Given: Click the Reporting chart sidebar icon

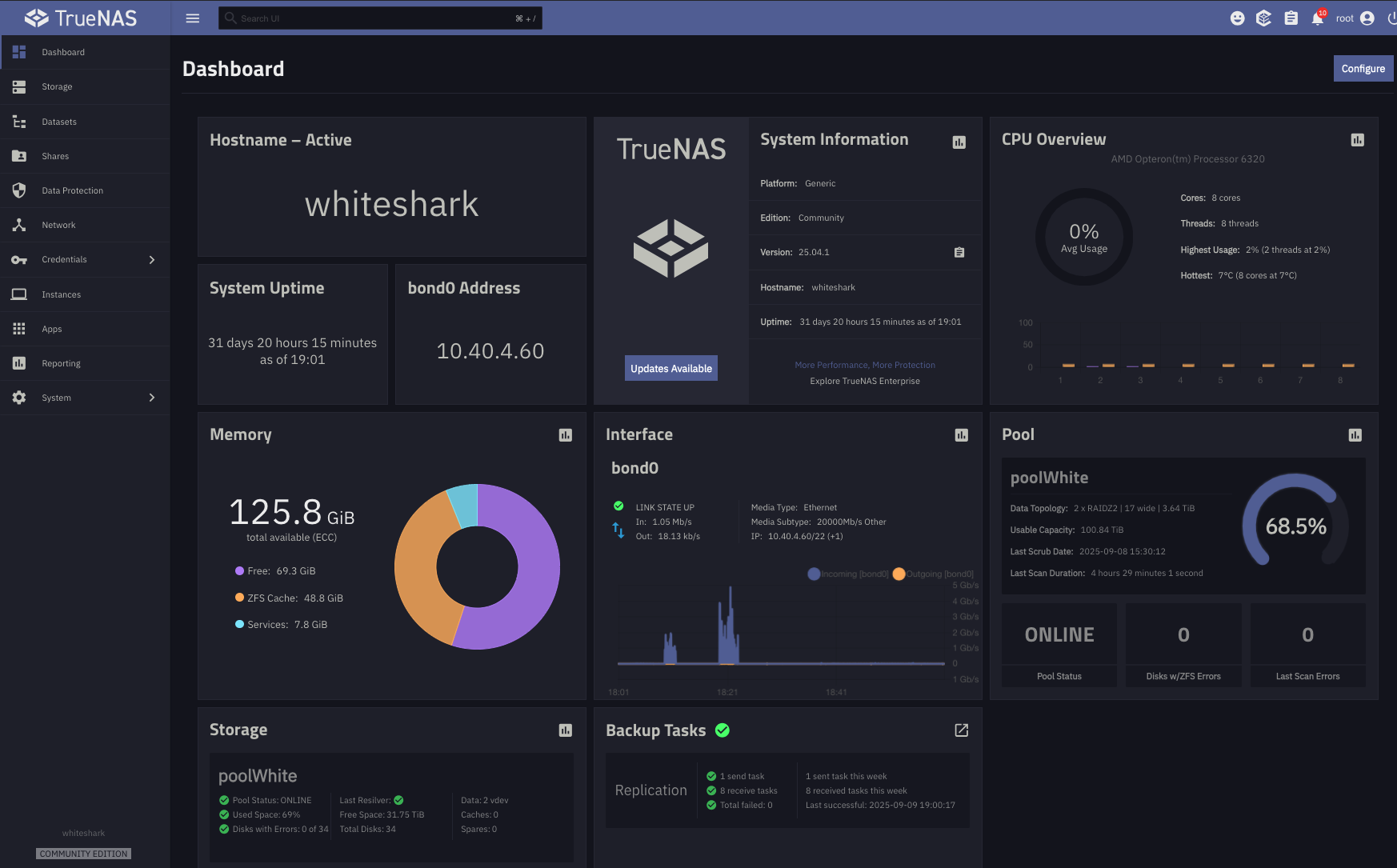Looking at the screenshot, I should (19, 363).
